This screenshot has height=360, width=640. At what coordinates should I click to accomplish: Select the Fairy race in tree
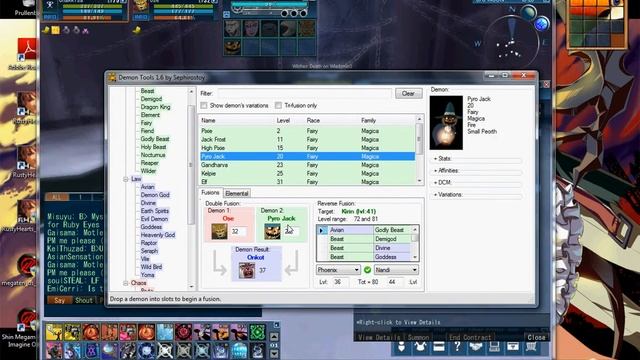pos(146,123)
